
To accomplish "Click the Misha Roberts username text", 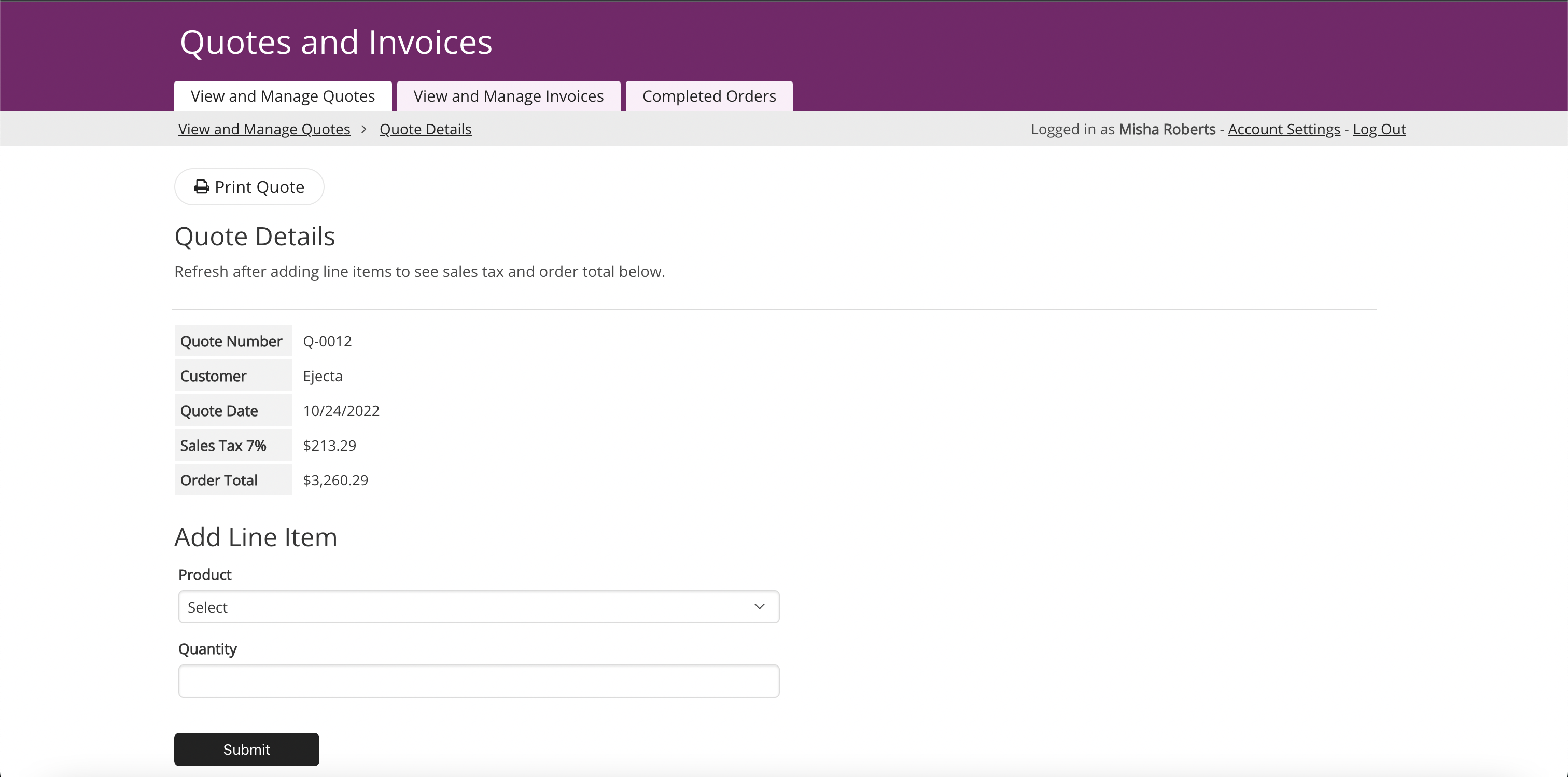I will click(x=1166, y=129).
